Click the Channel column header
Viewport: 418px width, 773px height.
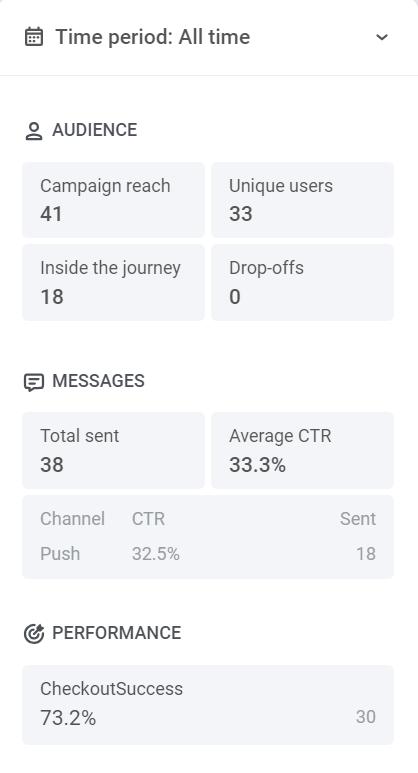coord(72,519)
